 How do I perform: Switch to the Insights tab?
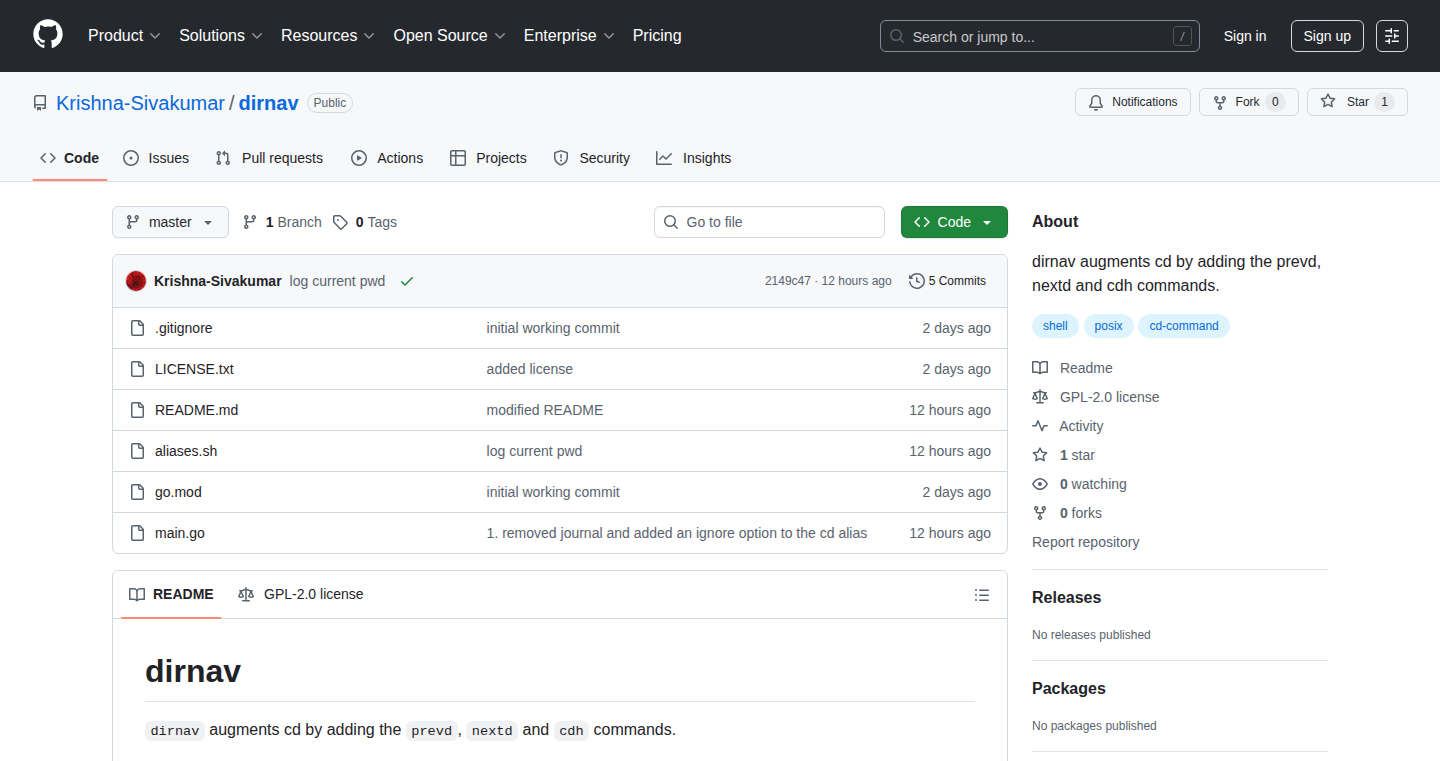pyautogui.click(x=694, y=158)
